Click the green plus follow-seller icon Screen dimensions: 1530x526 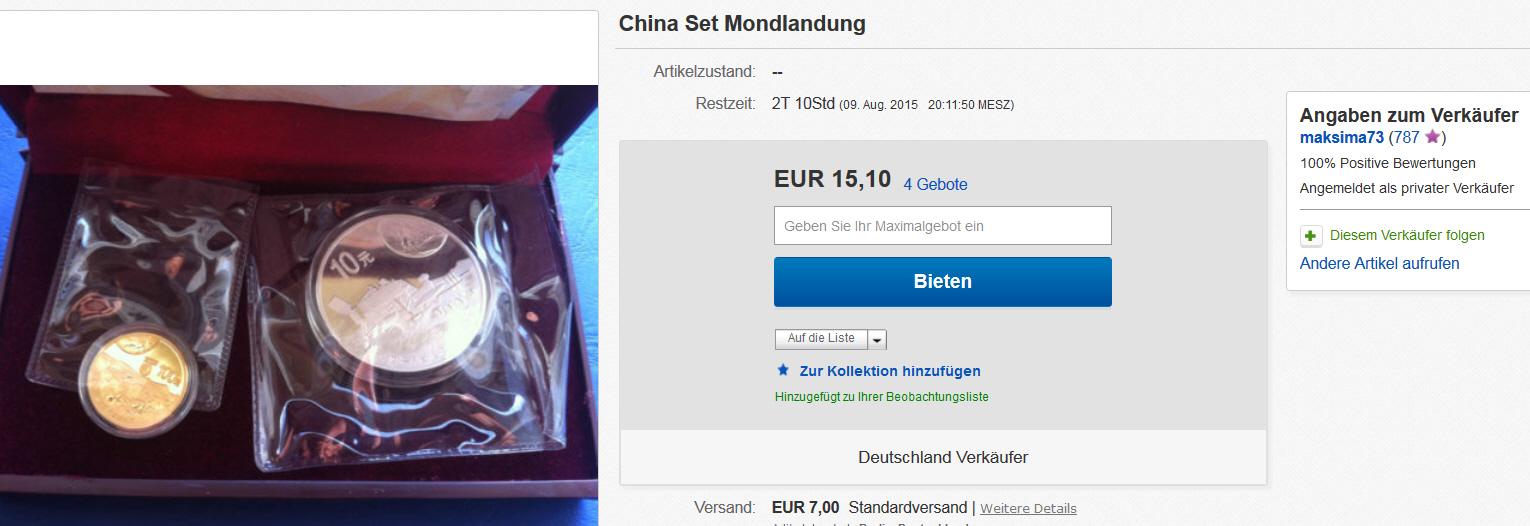pos(1310,236)
